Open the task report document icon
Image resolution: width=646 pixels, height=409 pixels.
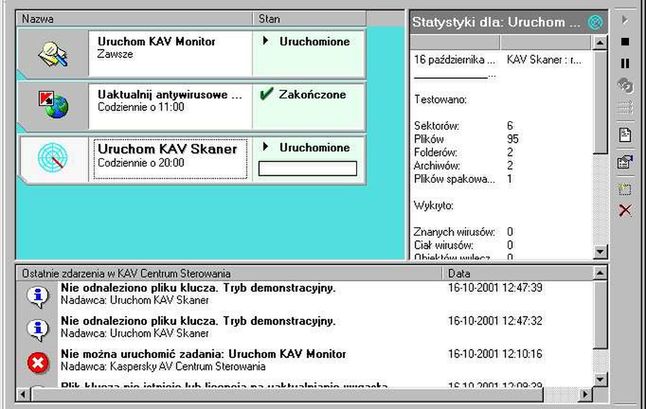tap(625, 135)
